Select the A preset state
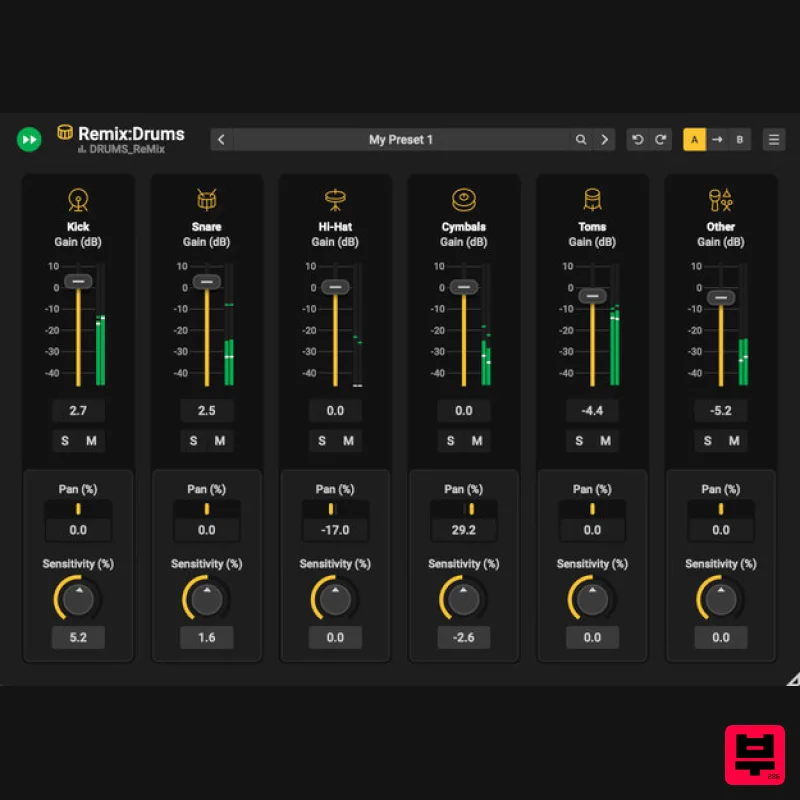 694,139
